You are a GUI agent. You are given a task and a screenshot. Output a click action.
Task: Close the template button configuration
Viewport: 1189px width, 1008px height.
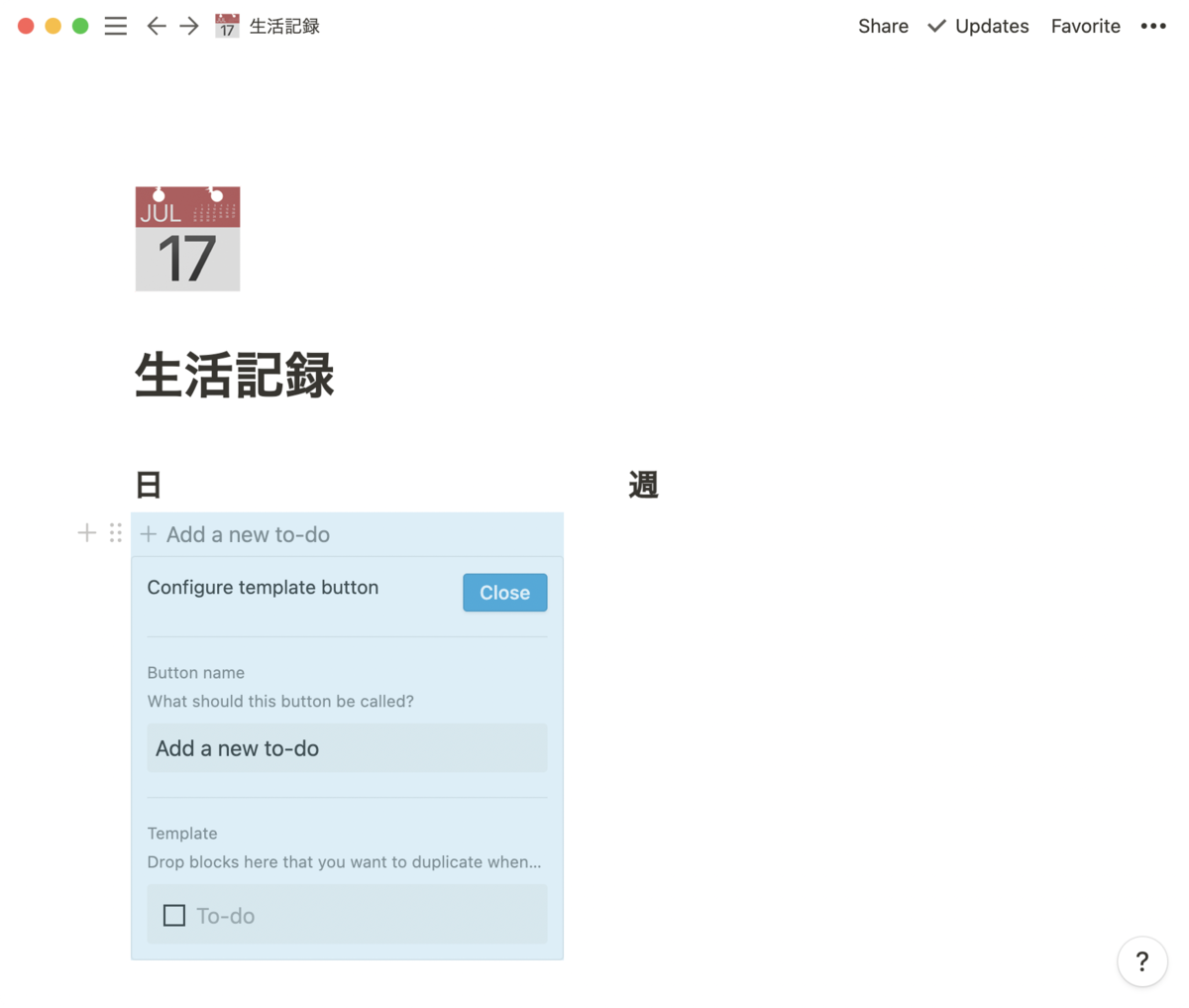coord(504,592)
